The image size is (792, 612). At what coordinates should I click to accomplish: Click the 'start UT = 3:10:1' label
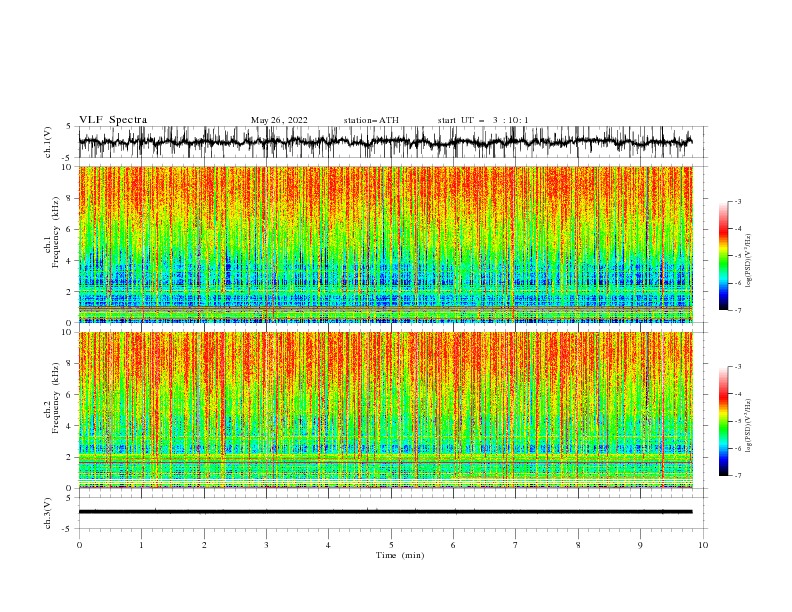tap(483, 120)
